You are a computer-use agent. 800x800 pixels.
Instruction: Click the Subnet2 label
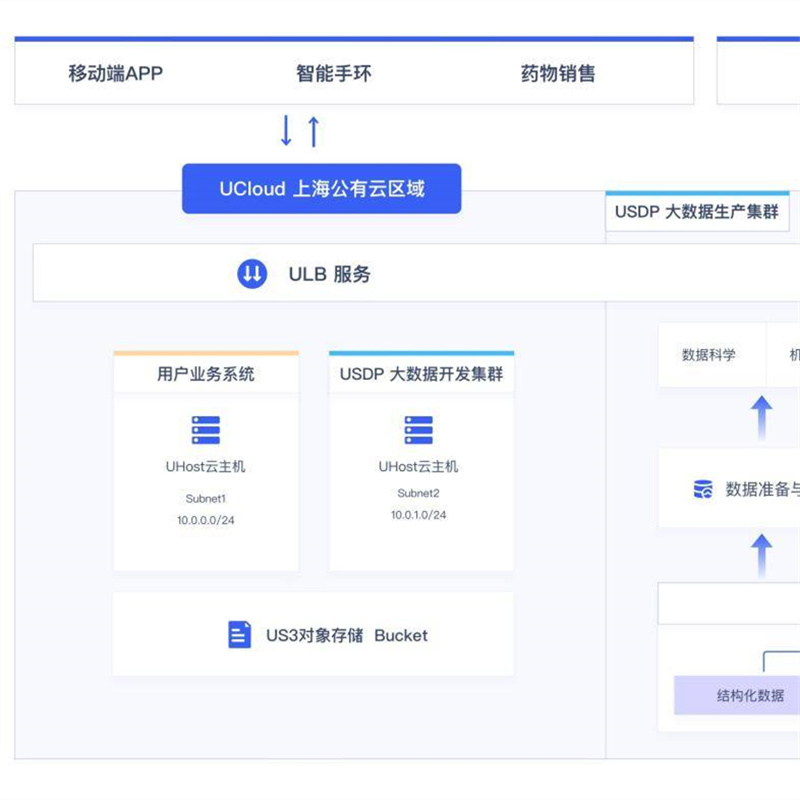click(418, 493)
